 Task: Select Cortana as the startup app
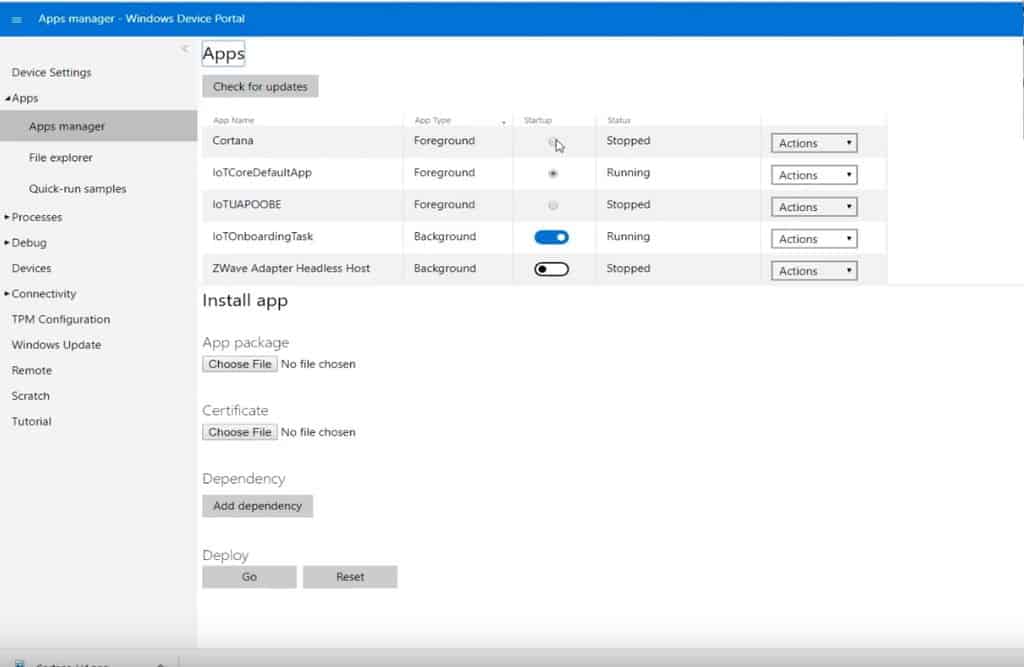[552, 142]
